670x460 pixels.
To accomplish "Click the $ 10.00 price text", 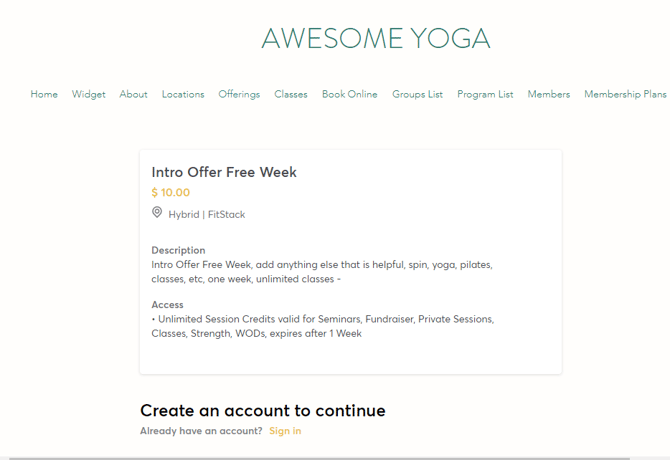I will point(170,192).
